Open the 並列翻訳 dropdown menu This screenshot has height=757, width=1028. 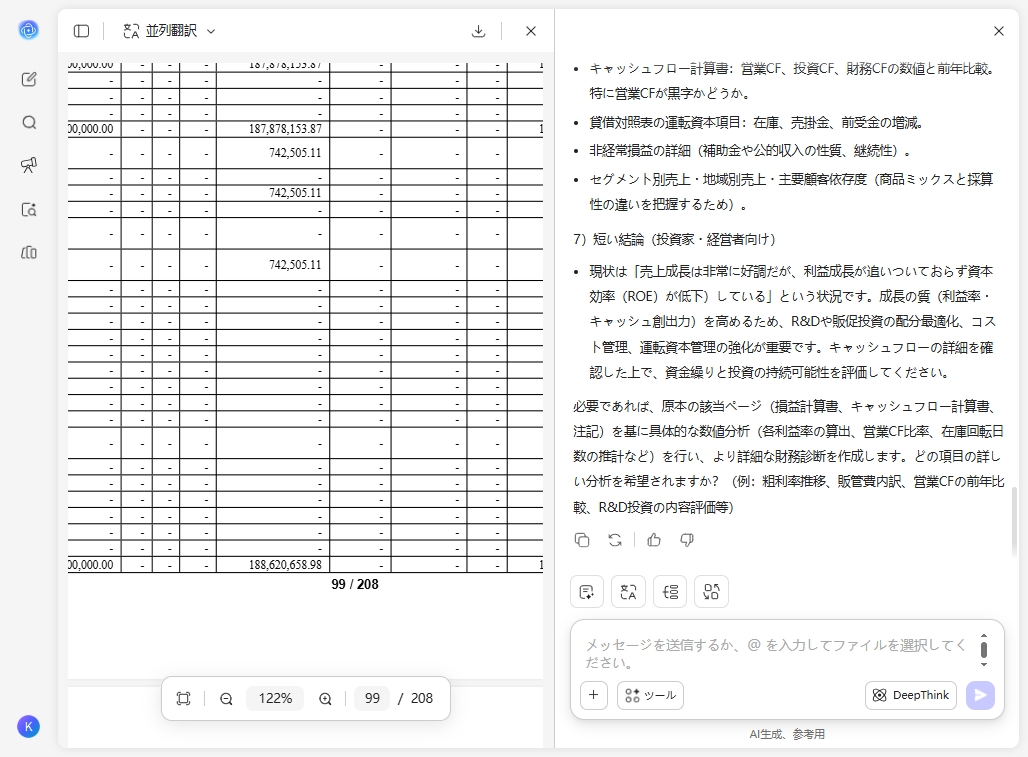pos(168,30)
